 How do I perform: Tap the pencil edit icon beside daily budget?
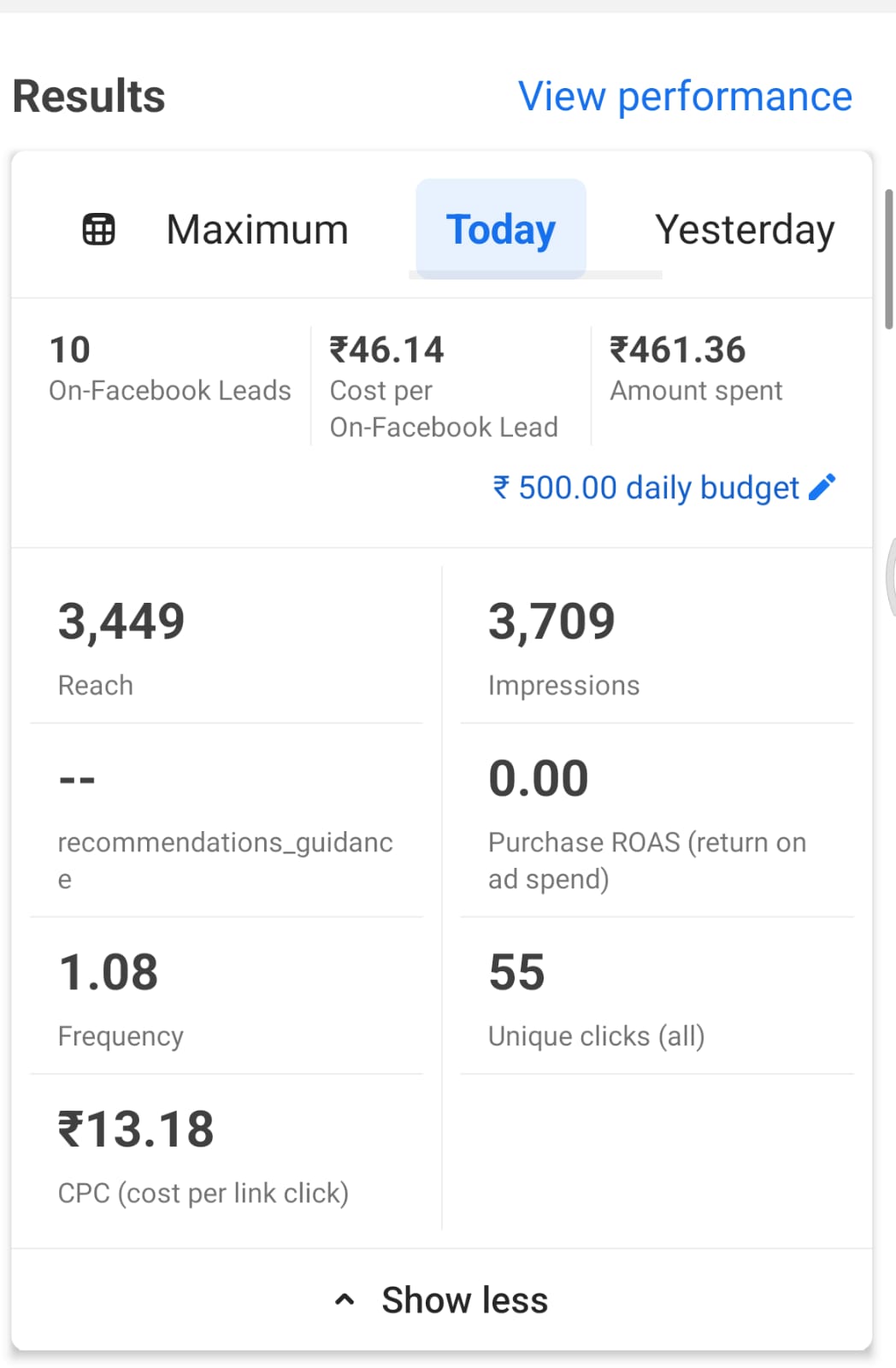tap(822, 487)
